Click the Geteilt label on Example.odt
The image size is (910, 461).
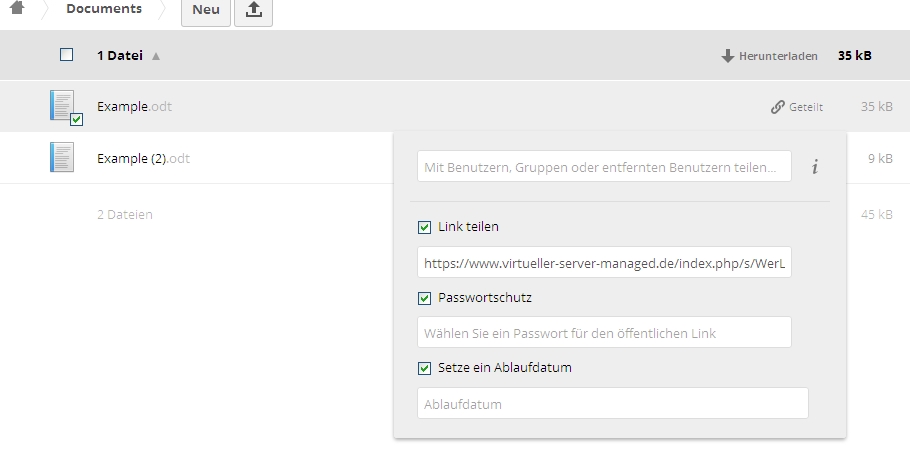(x=806, y=107)
